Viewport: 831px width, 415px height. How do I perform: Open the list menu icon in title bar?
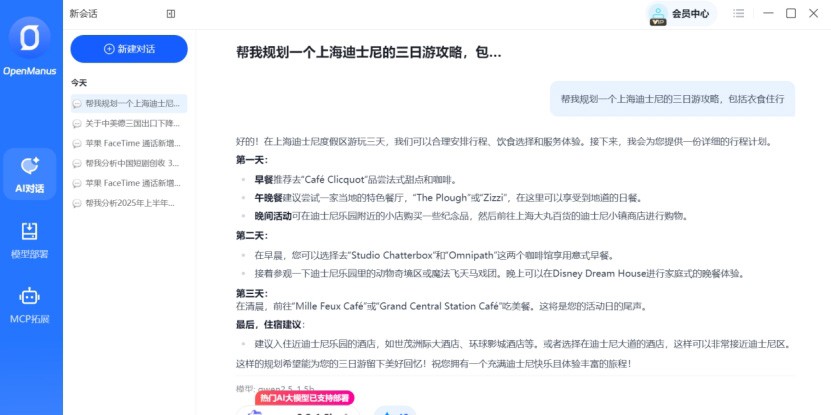(738, 14)
